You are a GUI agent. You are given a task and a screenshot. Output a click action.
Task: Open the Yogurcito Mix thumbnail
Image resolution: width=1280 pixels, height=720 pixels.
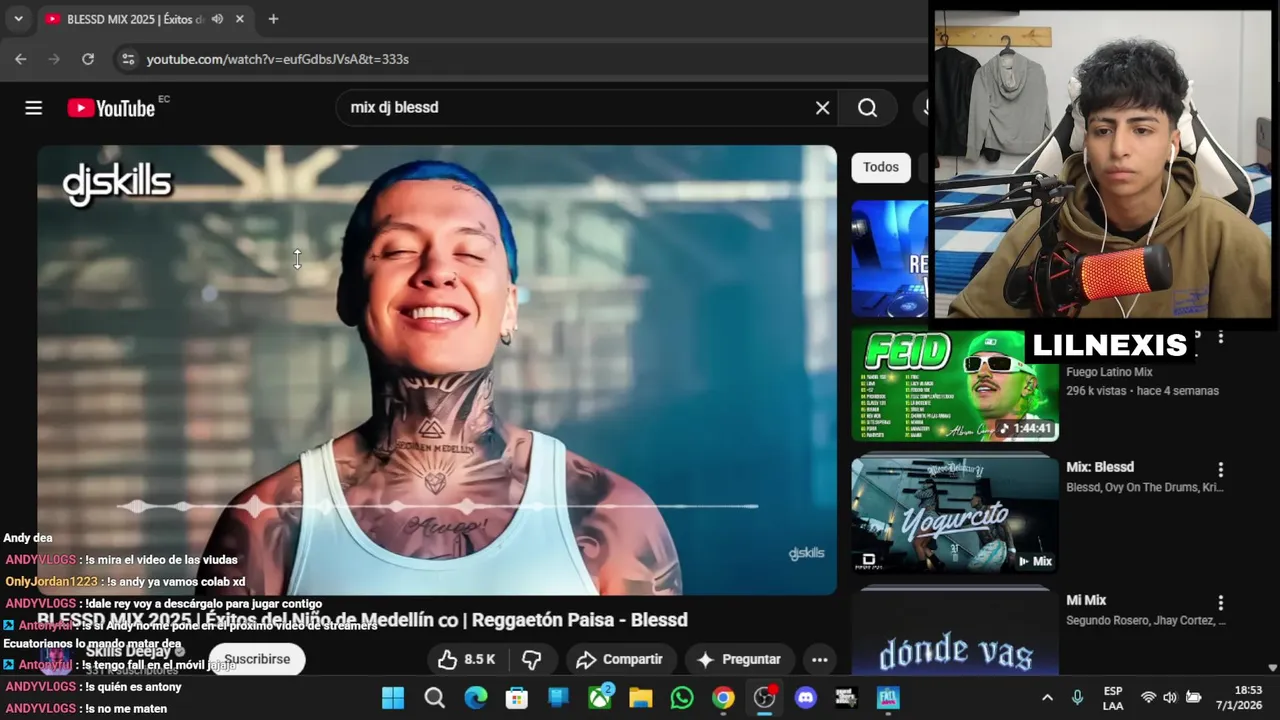(x=955, y=514)
